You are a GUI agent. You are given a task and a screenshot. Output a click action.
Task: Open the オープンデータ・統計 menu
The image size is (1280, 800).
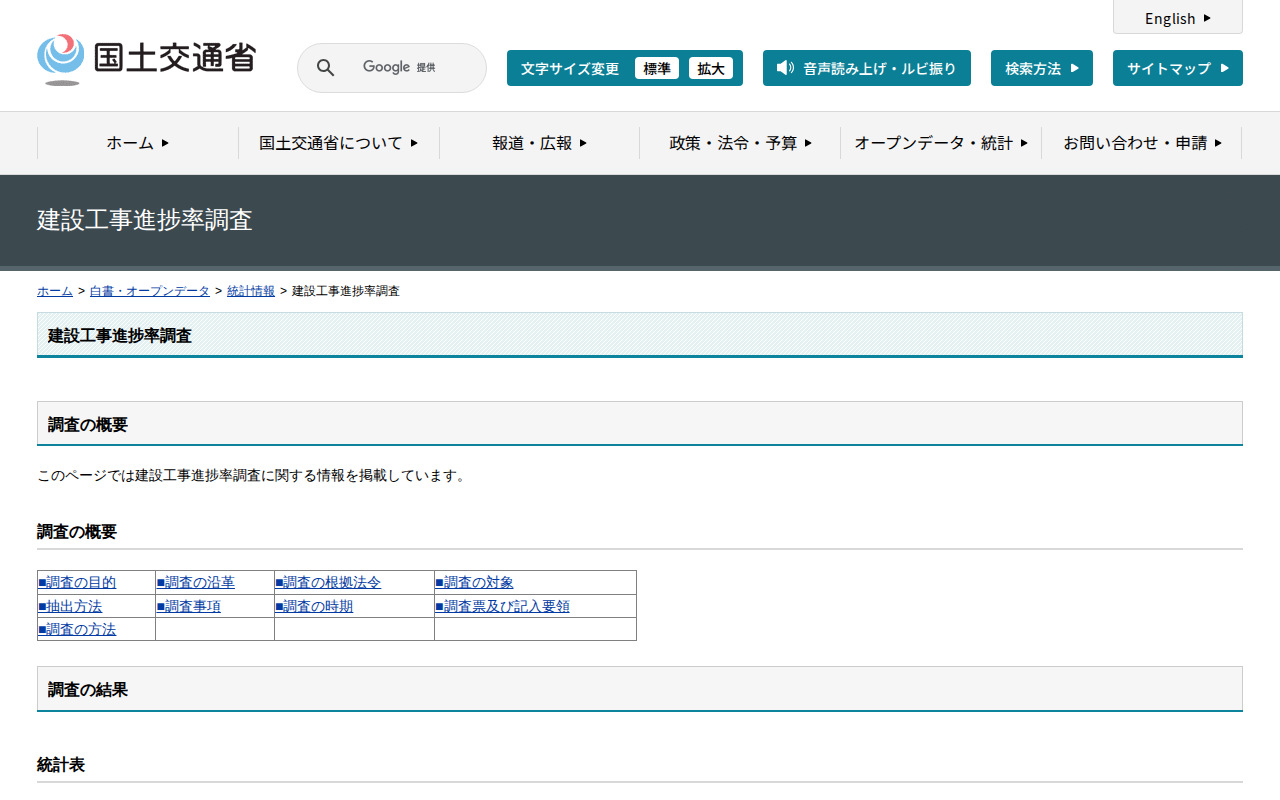pos(940,143)
